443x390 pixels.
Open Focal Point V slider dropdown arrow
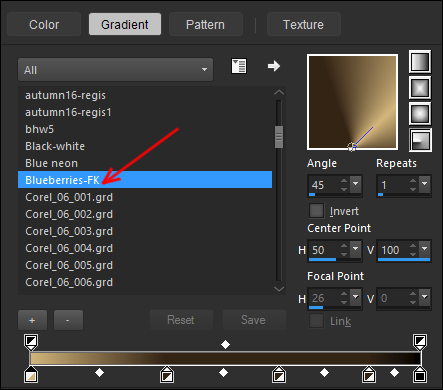(x=425, y=297)
